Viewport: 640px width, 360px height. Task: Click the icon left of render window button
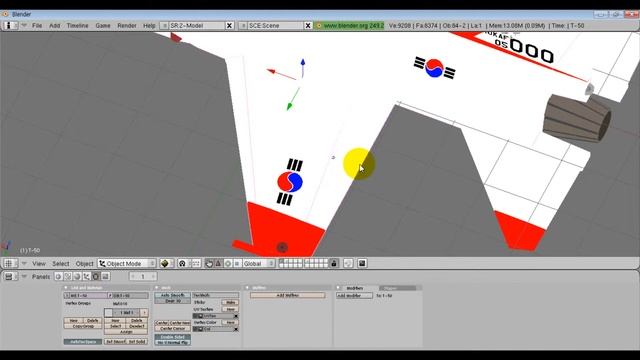[348, 263]
